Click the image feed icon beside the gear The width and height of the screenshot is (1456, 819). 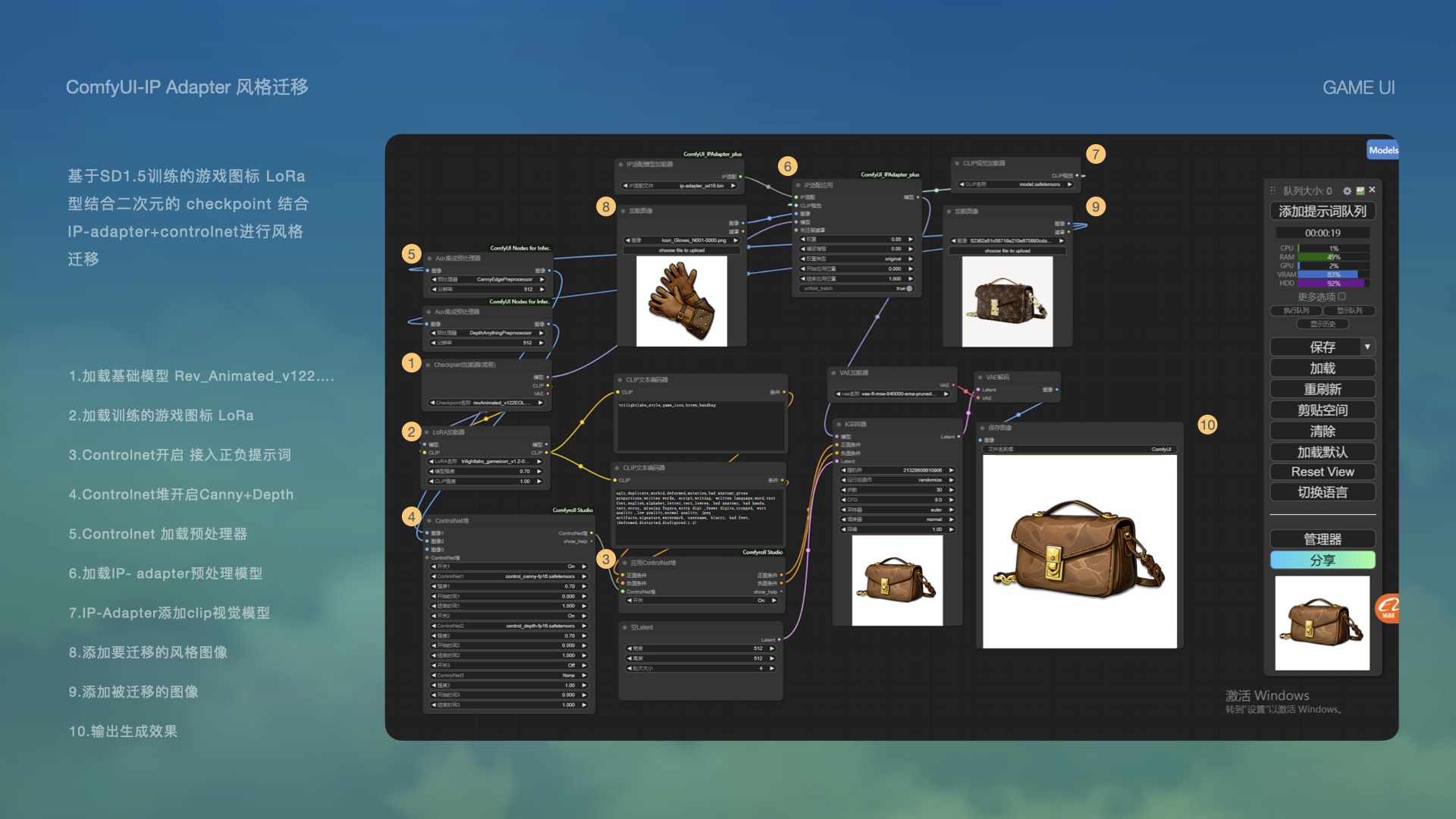tap(1360, 191)
